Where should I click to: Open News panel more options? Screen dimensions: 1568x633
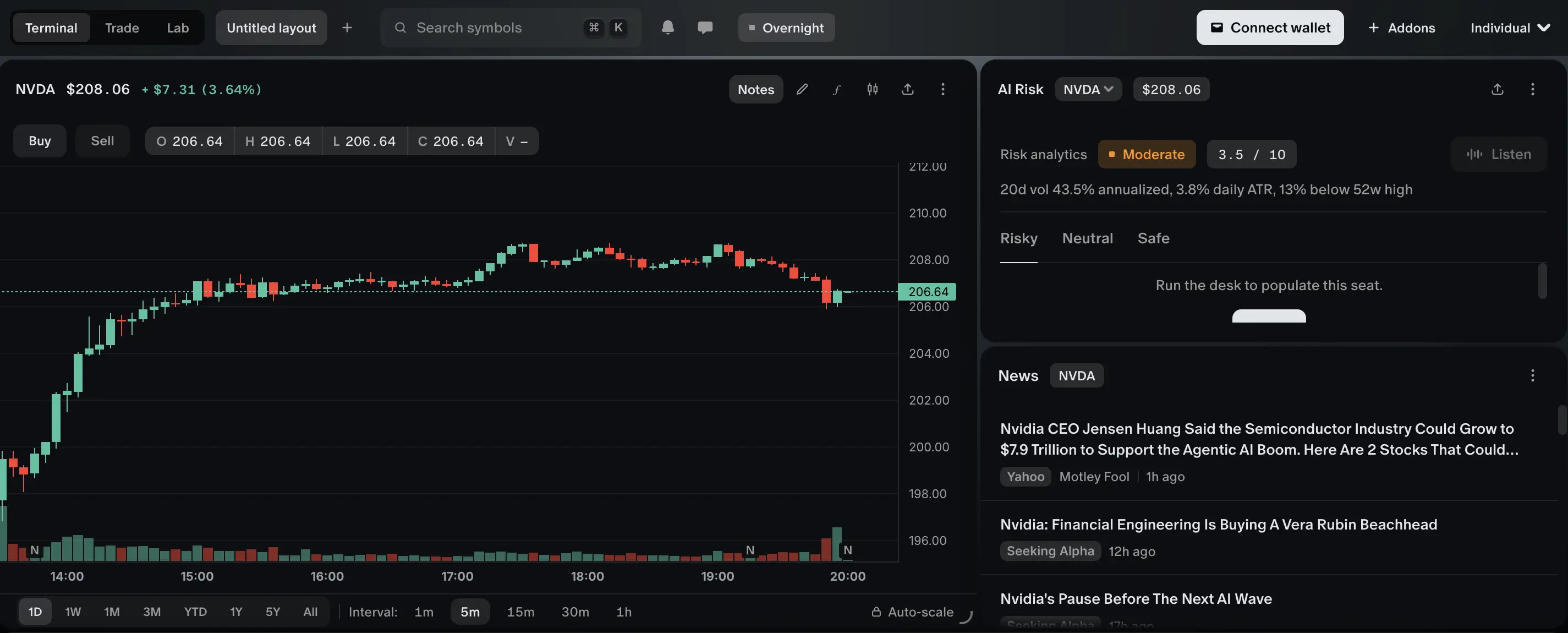[x=1533, y=375]
